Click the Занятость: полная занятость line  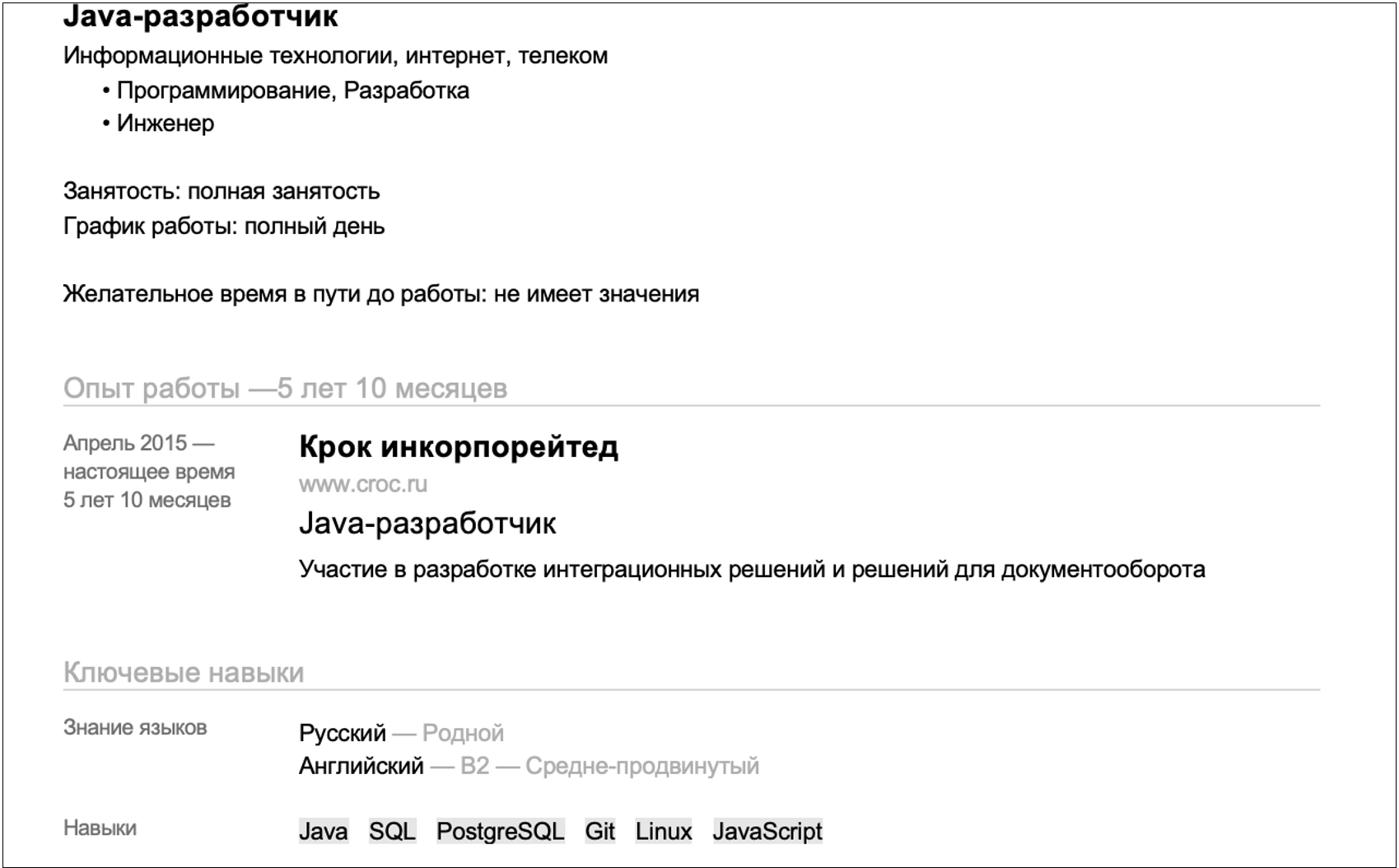click(221, 191)
